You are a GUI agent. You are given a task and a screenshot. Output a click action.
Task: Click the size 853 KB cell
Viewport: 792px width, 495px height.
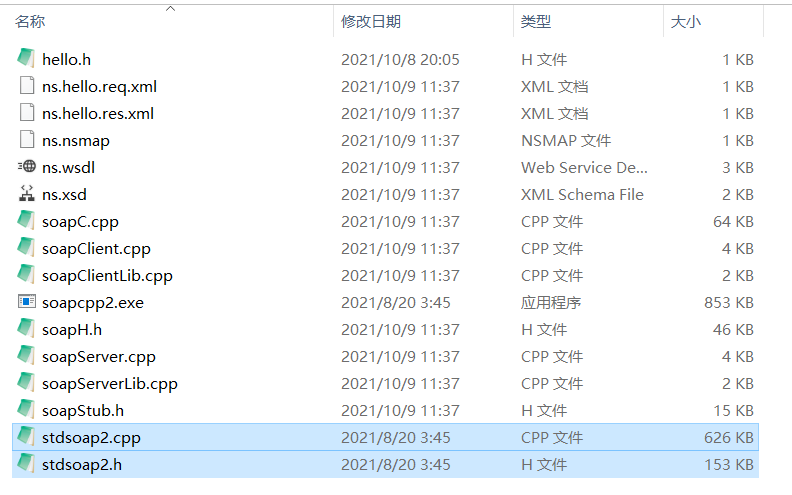tap(729, 303)
